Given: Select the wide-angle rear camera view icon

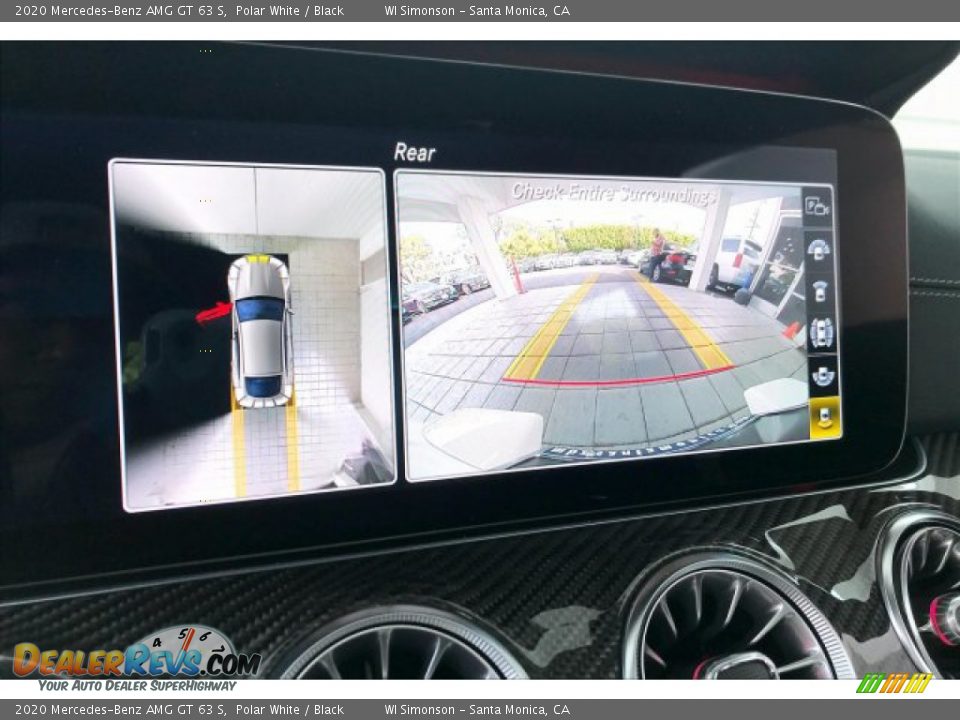Looking at the screenshot, I should pyautogui.click(x=823, y=375).
